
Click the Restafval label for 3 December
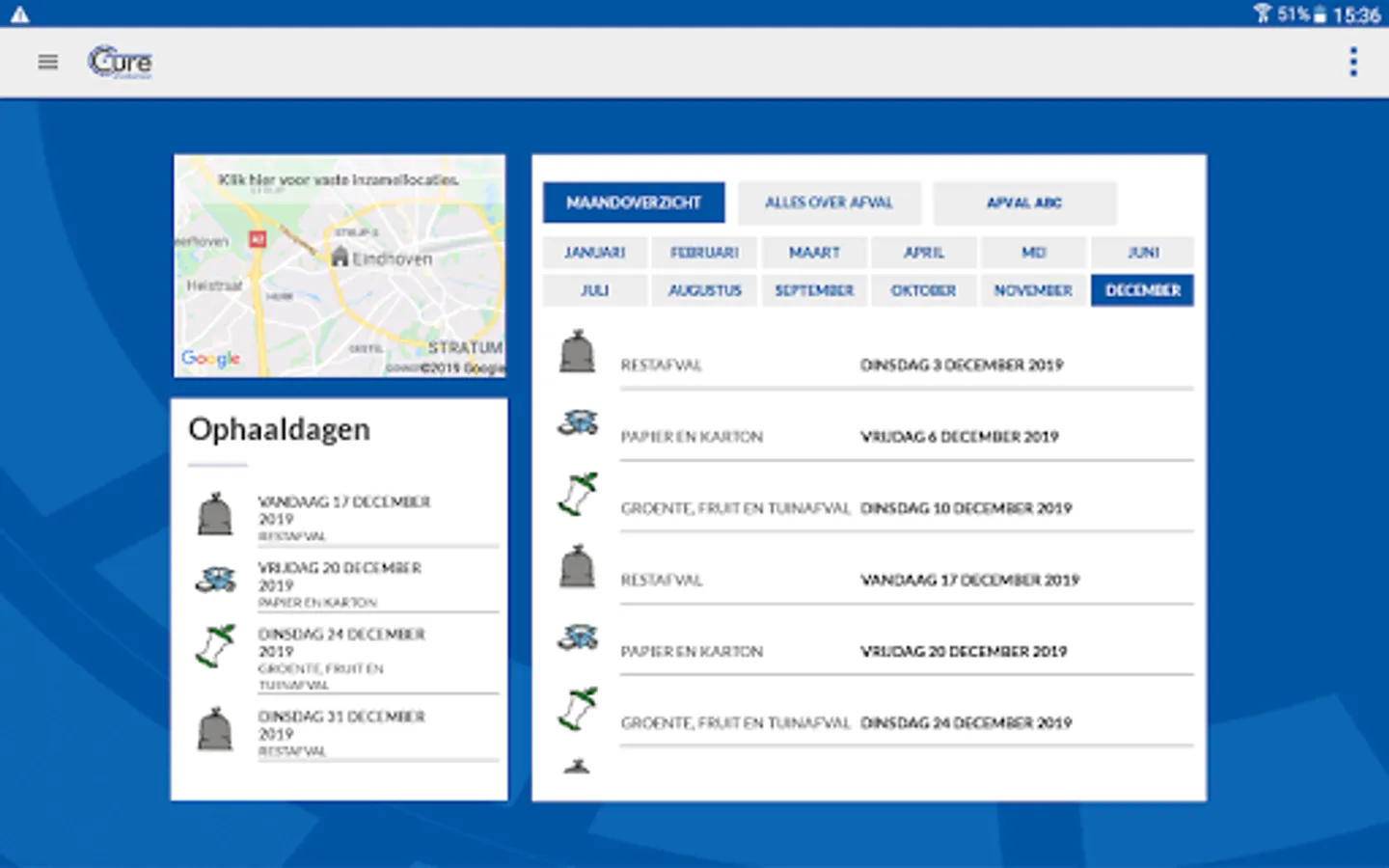[x=662, y=366]
